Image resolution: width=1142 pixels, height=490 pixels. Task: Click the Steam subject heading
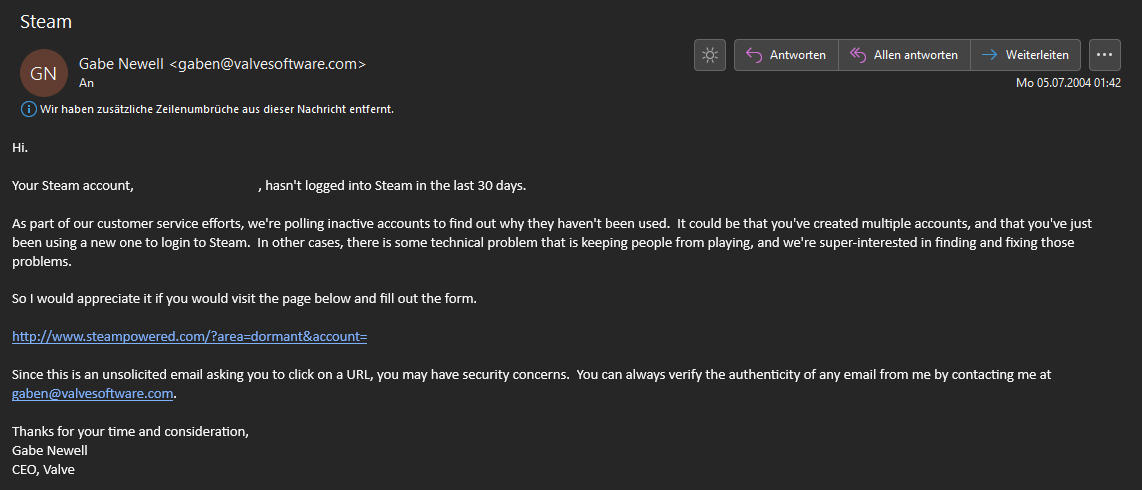tap(46, 21)
